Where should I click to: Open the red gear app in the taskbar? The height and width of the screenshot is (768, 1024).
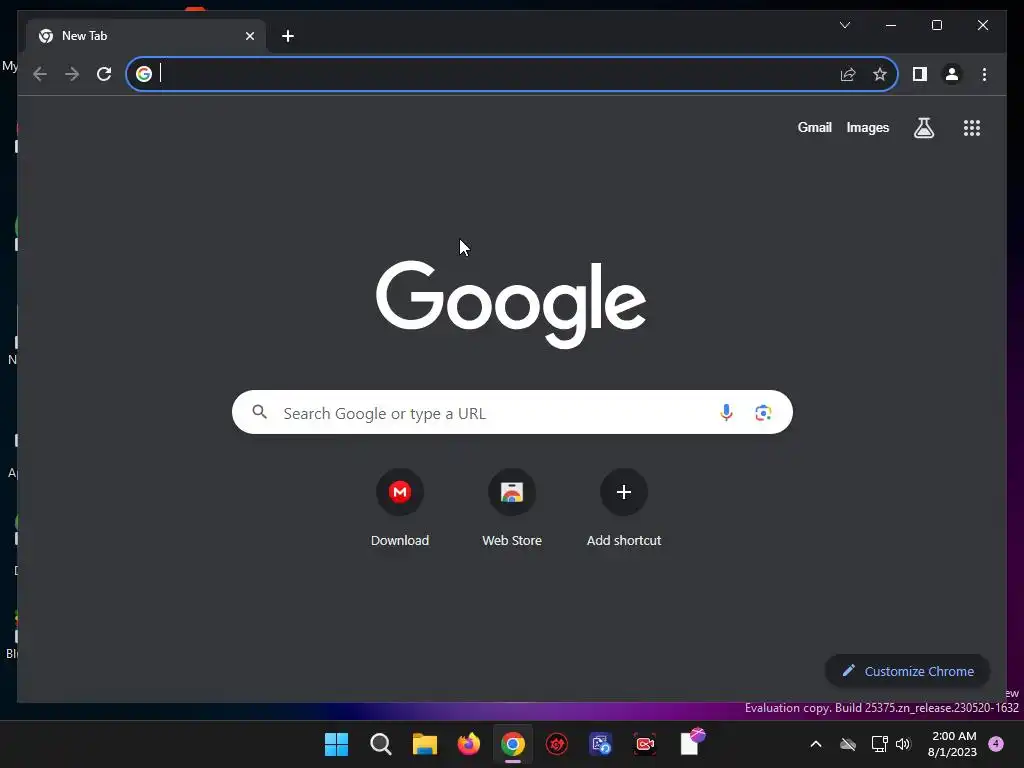tap(556, 744)
